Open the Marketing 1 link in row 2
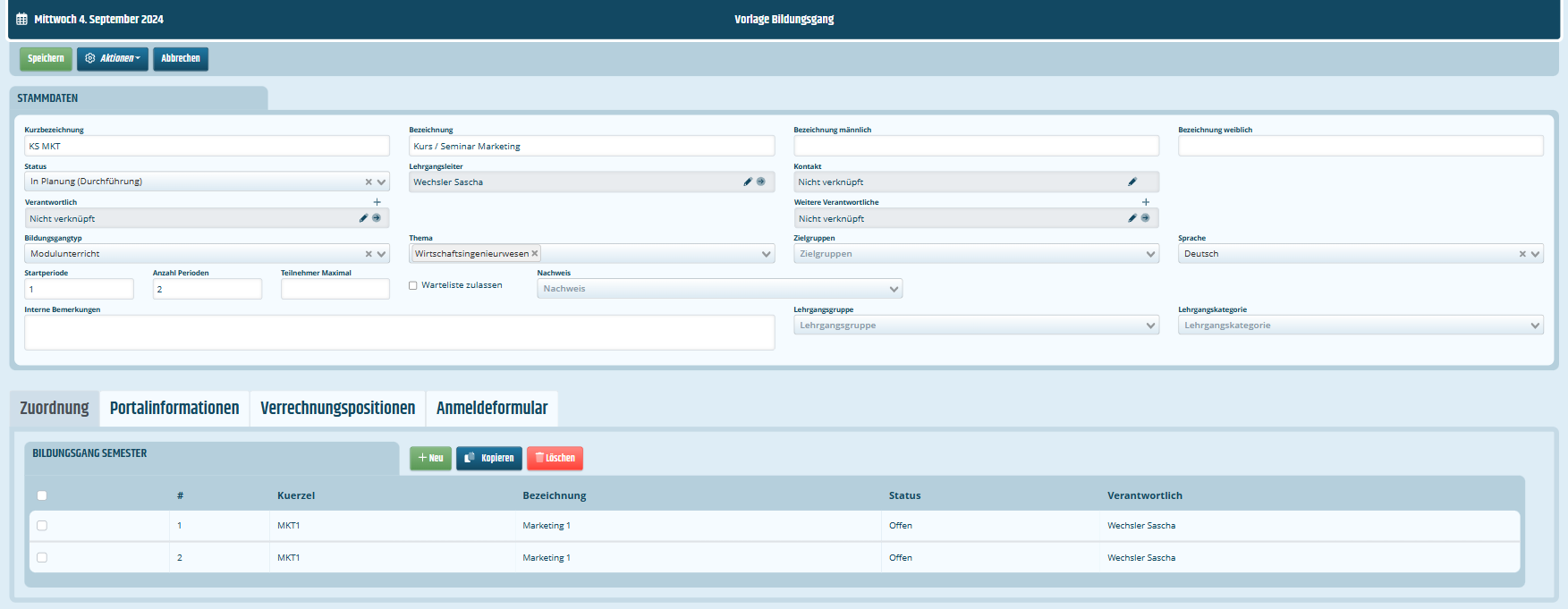This screenshot has width=1568, height=609. 547,558
